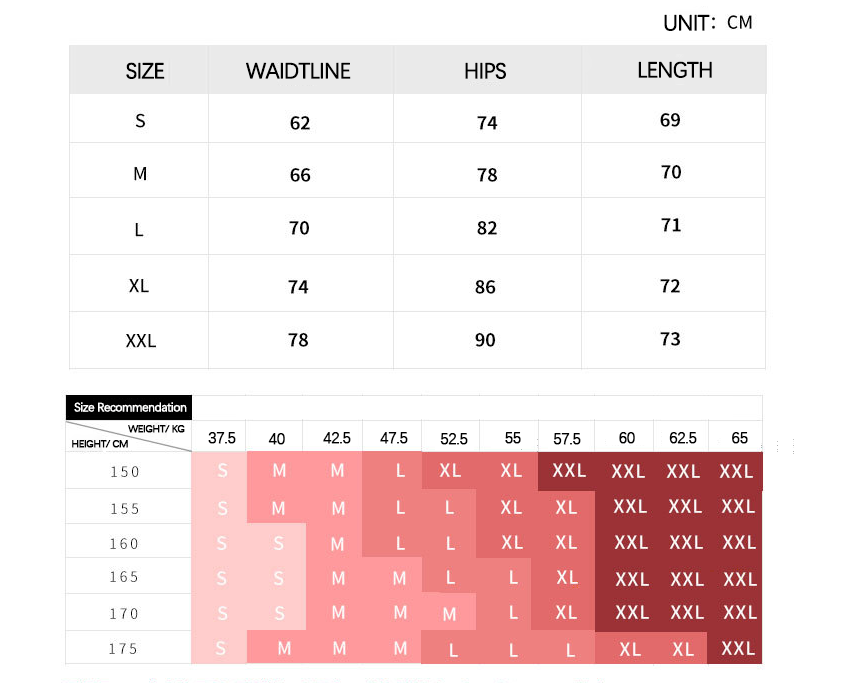Select the 47.5 weight column header
The height and width of the screenshot is (683, 864).
[394, 438]
